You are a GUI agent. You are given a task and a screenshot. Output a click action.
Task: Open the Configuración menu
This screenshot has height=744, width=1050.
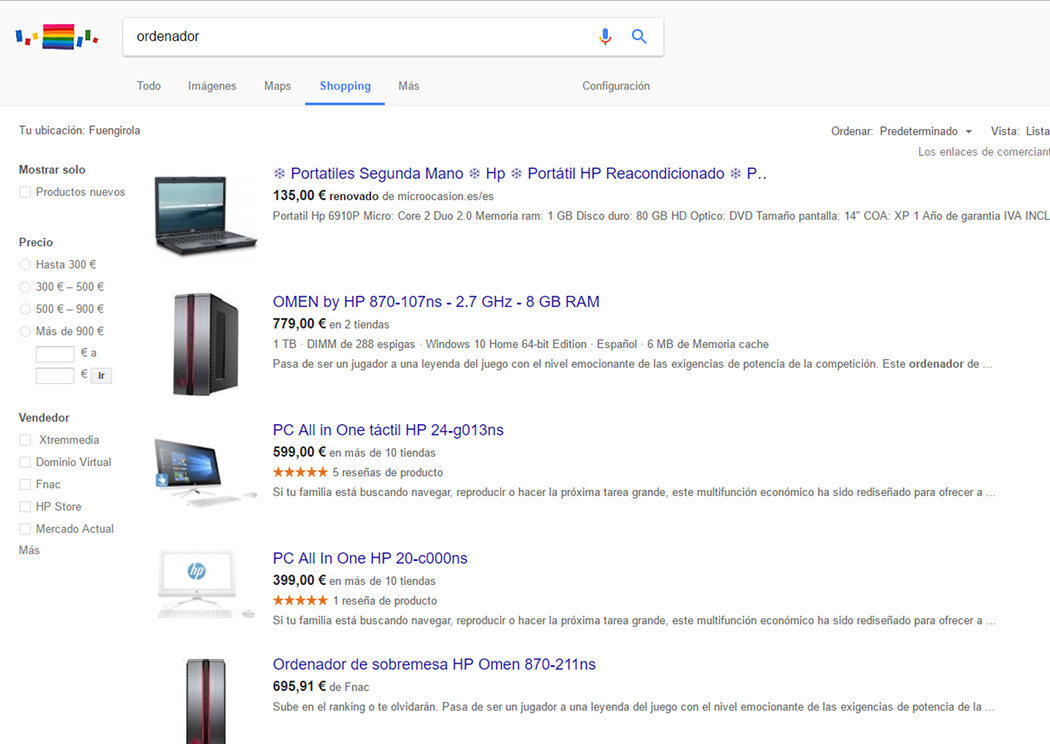pyautogui.click(x=615, y=86)
